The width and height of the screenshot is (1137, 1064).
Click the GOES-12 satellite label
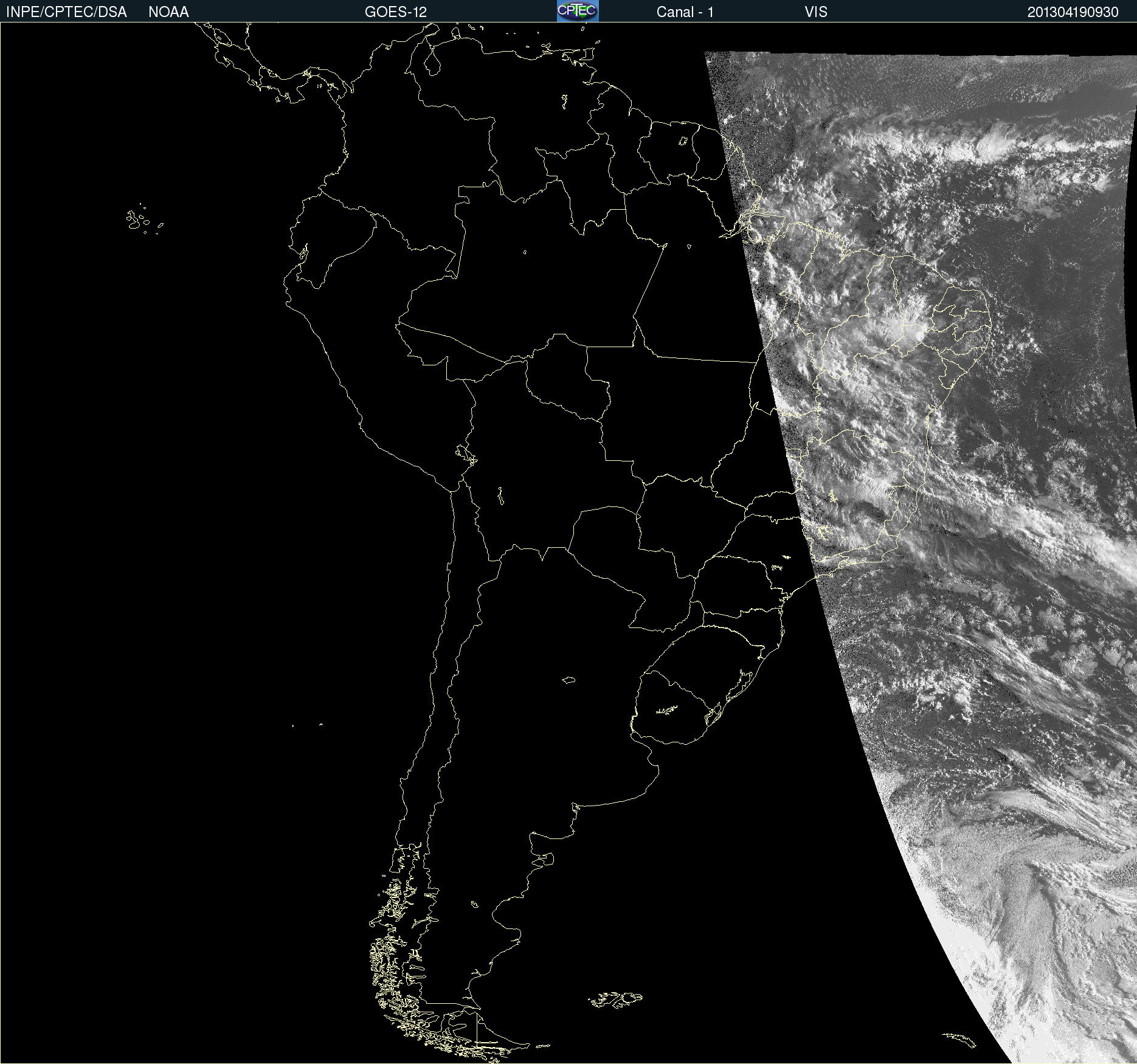[x=396, y=12]
